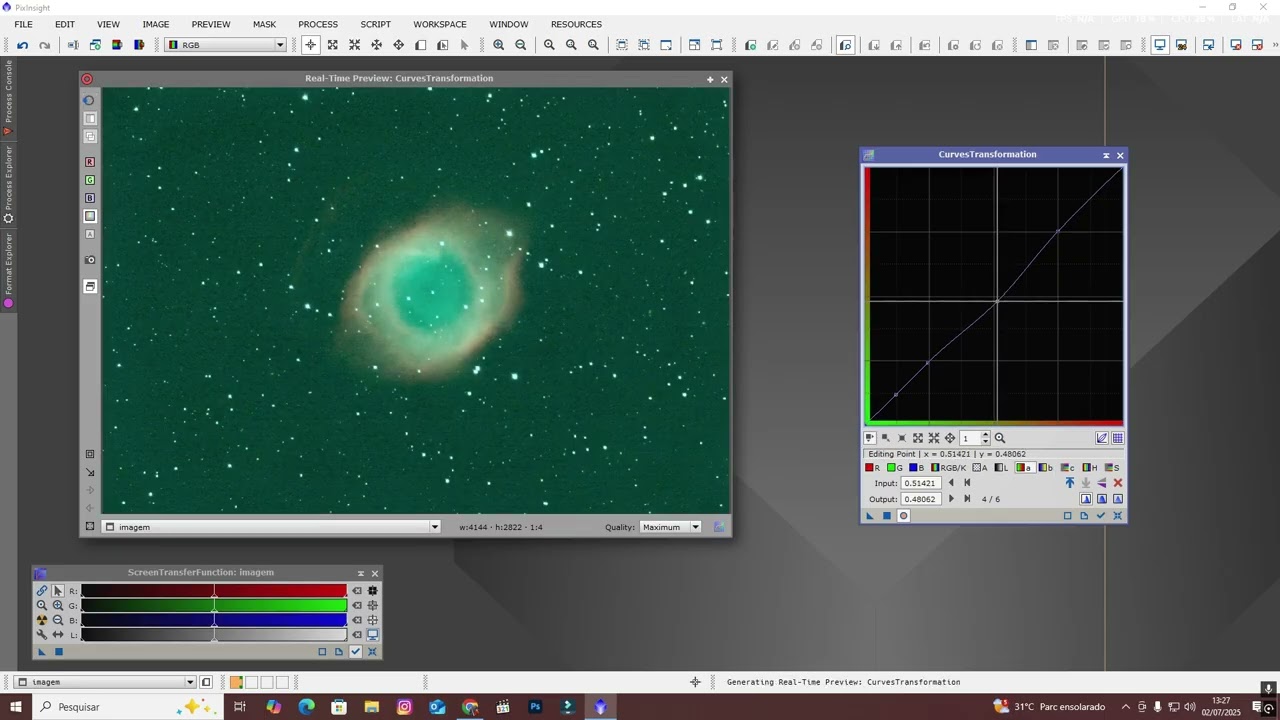Click the Redo arrow in the main toolbar
Screen dimensions: 1280x720
(x=44, y=45)
